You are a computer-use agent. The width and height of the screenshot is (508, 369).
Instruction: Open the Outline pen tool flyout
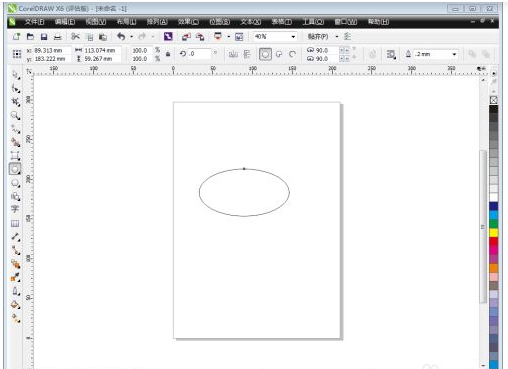[15, 291]
